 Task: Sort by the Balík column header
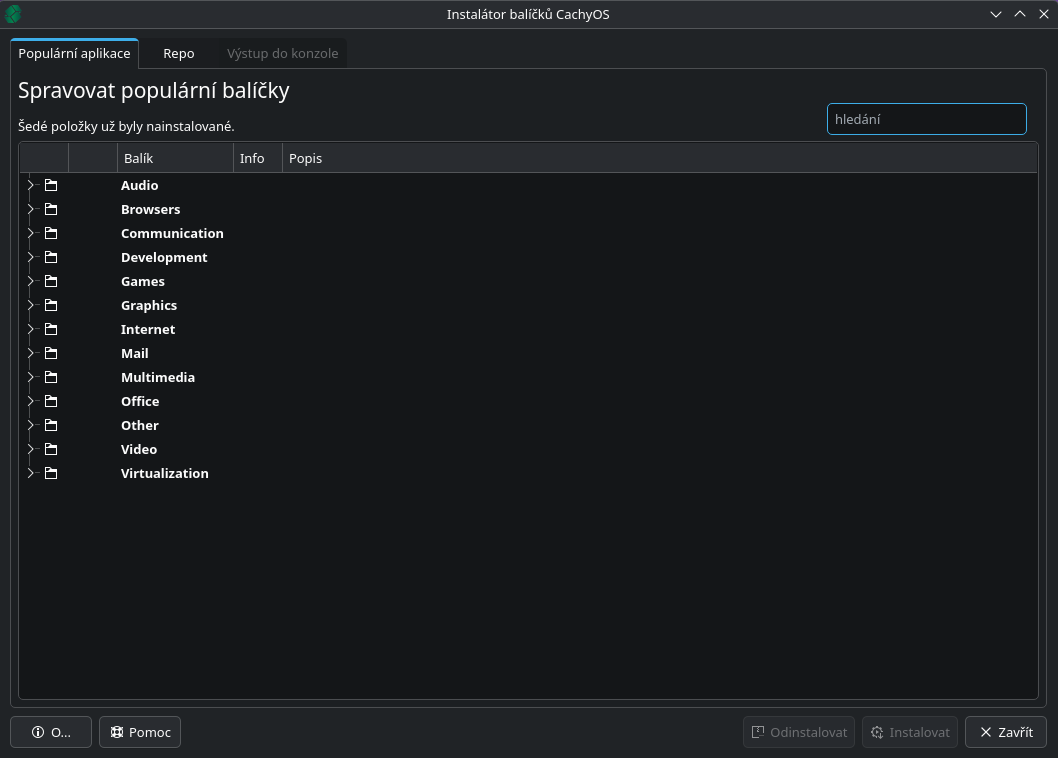(x=175, y=158)
